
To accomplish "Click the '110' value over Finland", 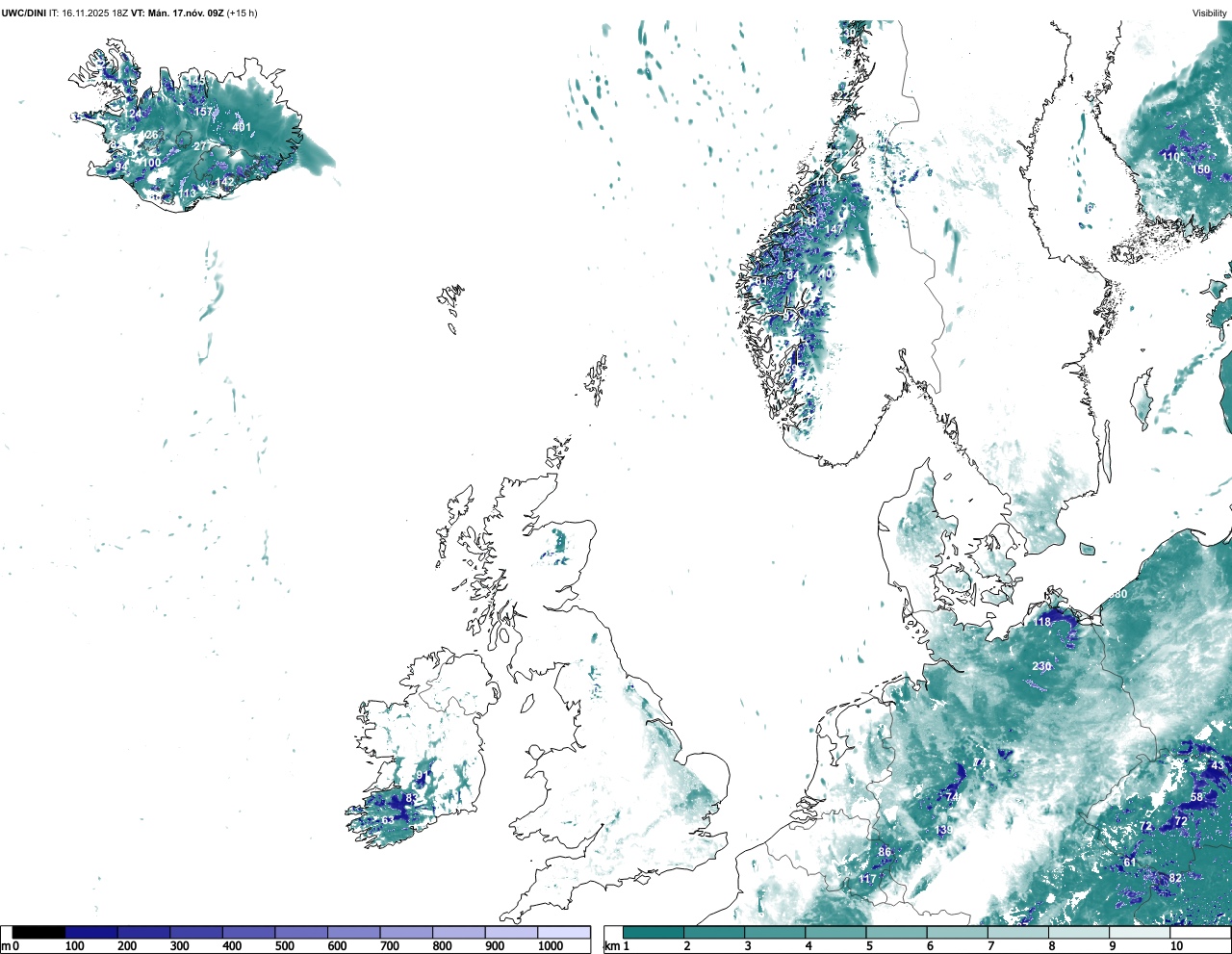I will (1170, 156).
